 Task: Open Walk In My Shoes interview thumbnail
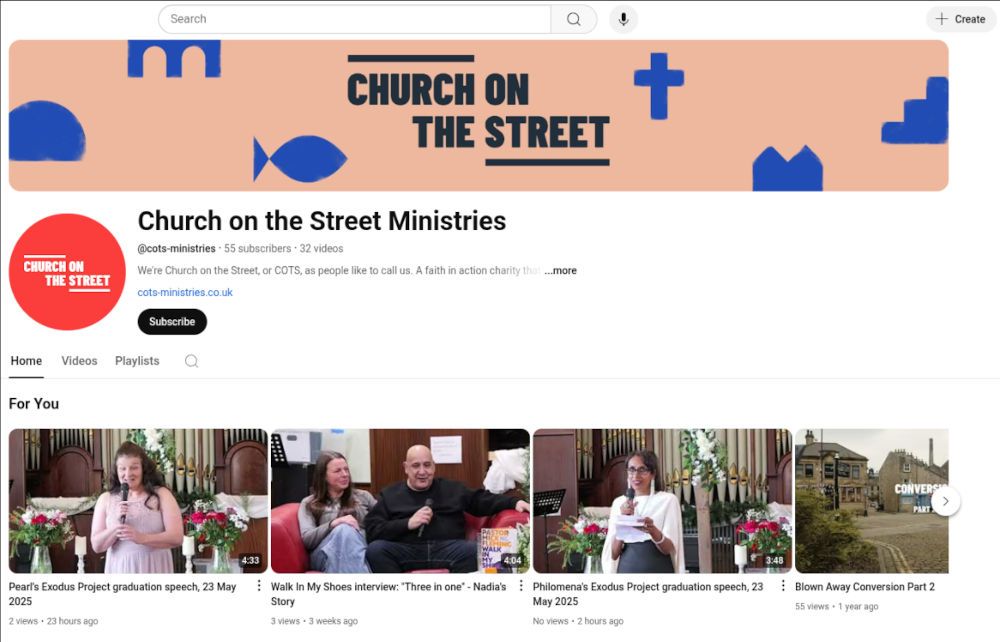point(401,501)
